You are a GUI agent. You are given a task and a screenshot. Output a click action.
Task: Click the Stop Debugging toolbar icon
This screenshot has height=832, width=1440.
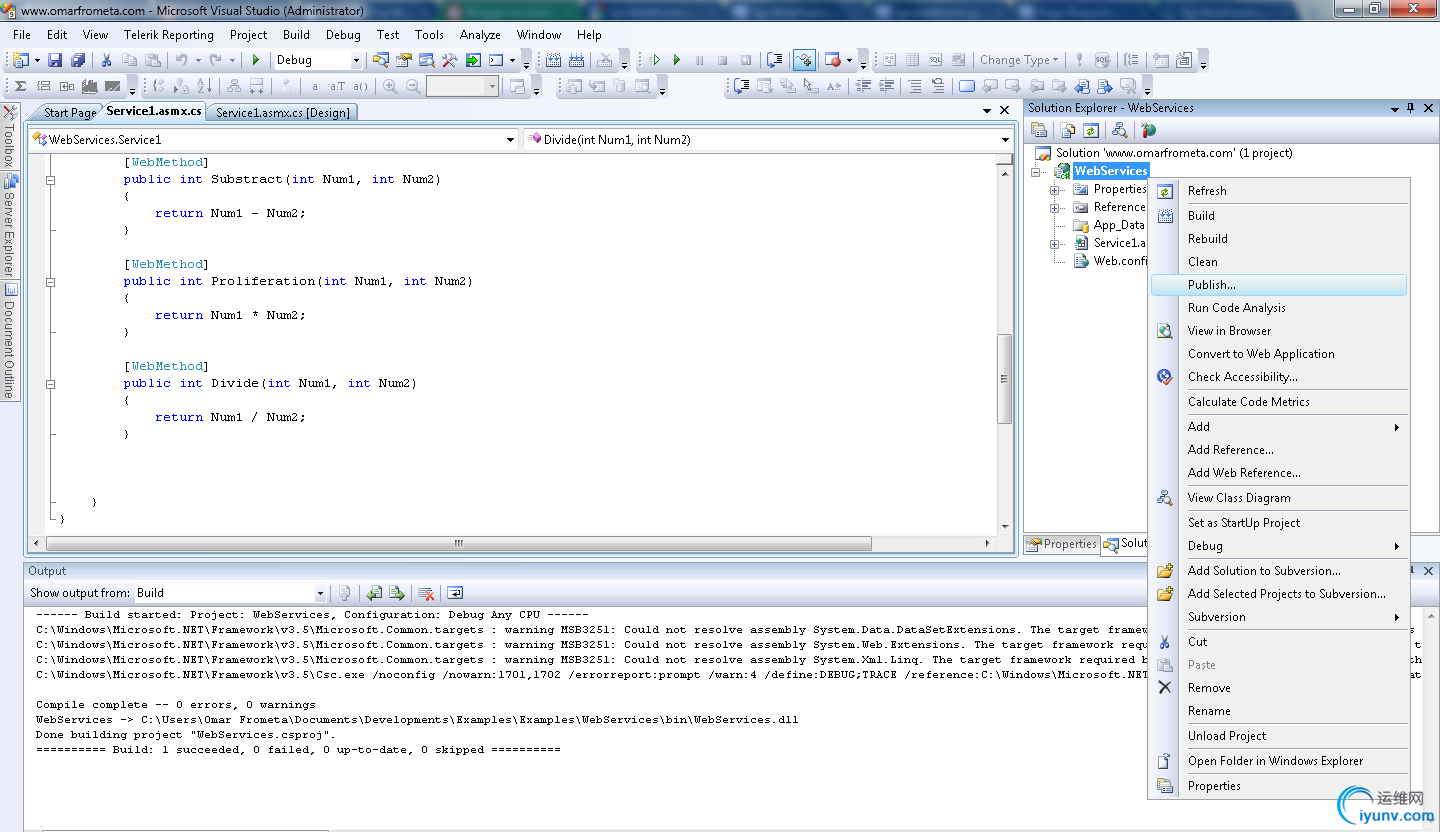coord(722,60)
